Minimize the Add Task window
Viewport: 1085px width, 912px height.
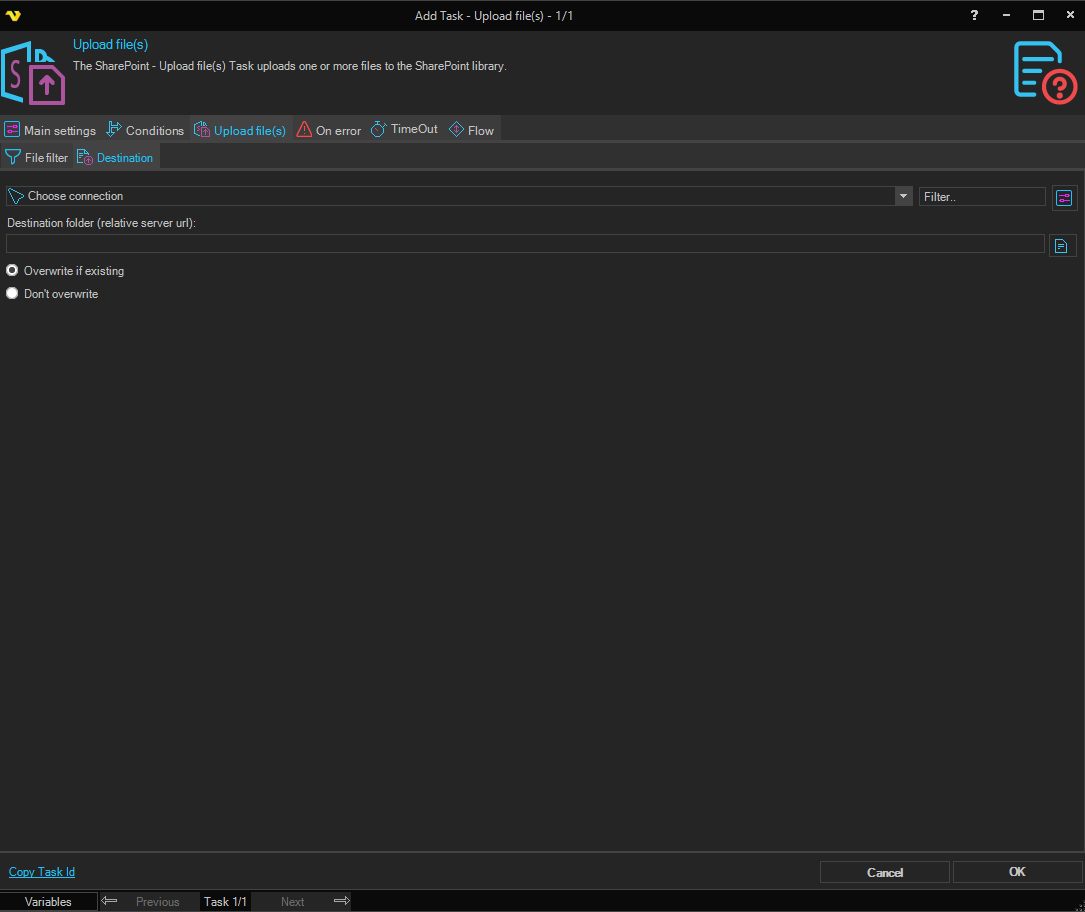(x=1006, y=15)
